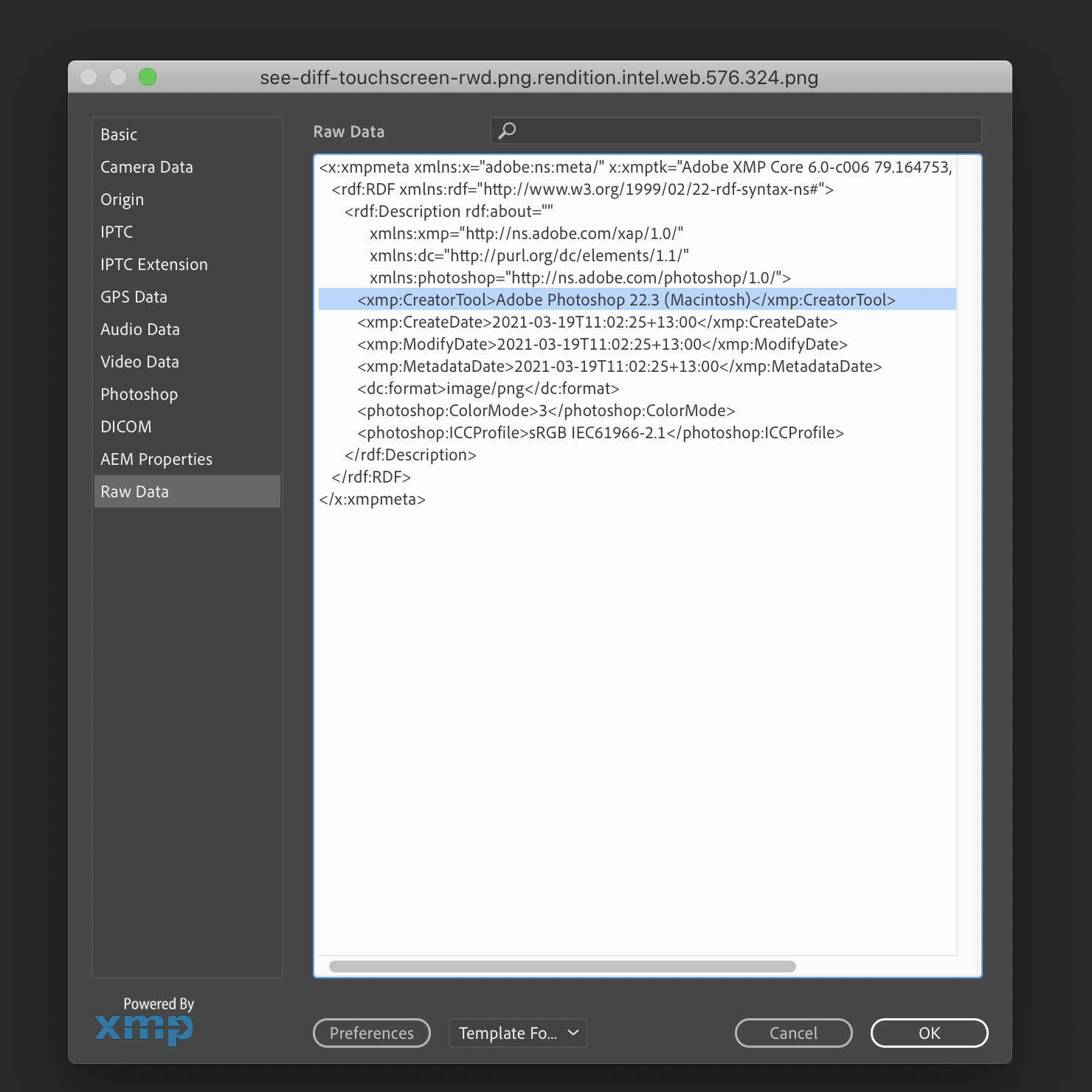This screenshot has height=1092, width=1092.
Task: Open the Basic metadata section
Action: pos(187,134)
